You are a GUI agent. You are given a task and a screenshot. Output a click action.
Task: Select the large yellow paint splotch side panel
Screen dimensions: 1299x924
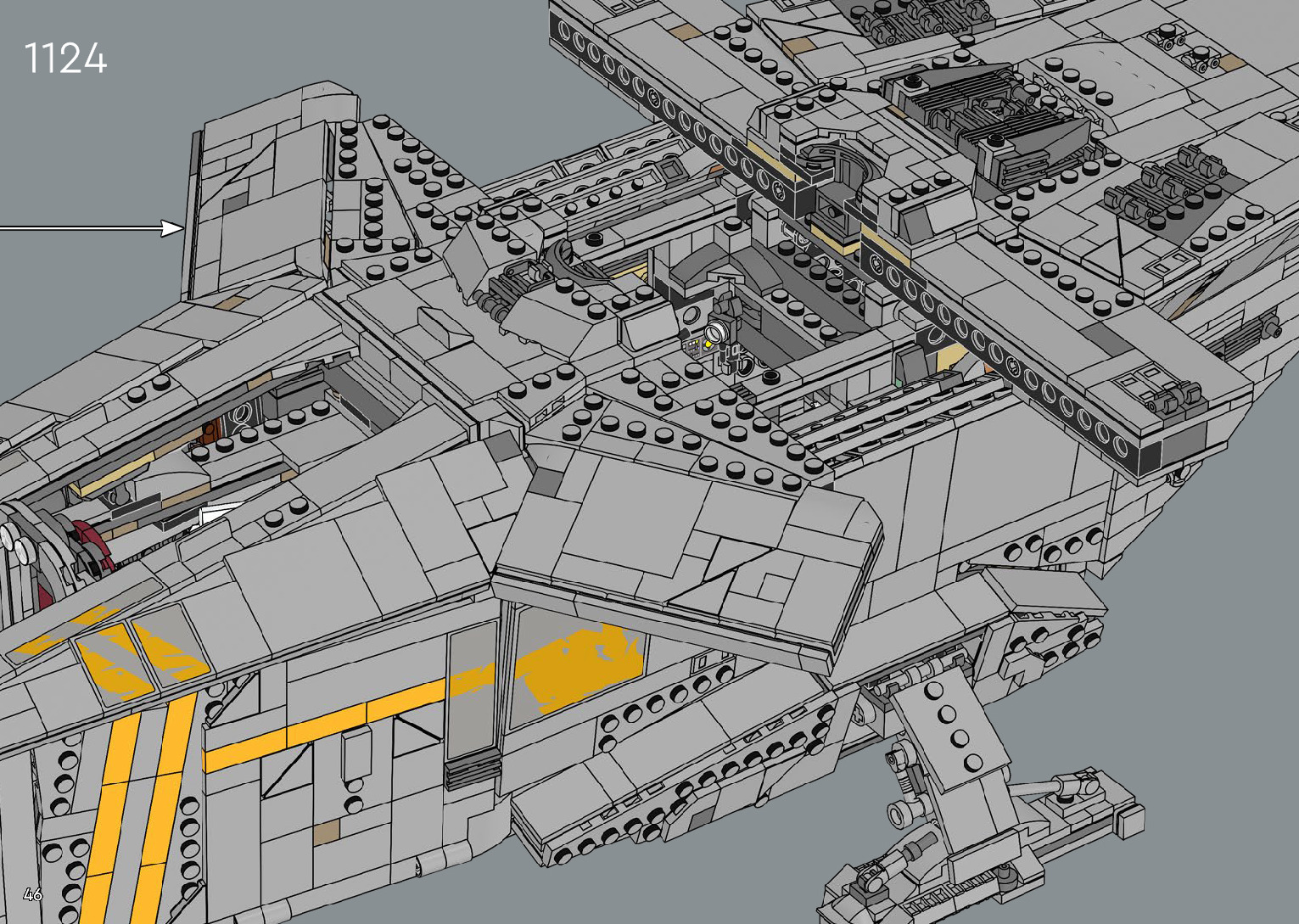577,666
